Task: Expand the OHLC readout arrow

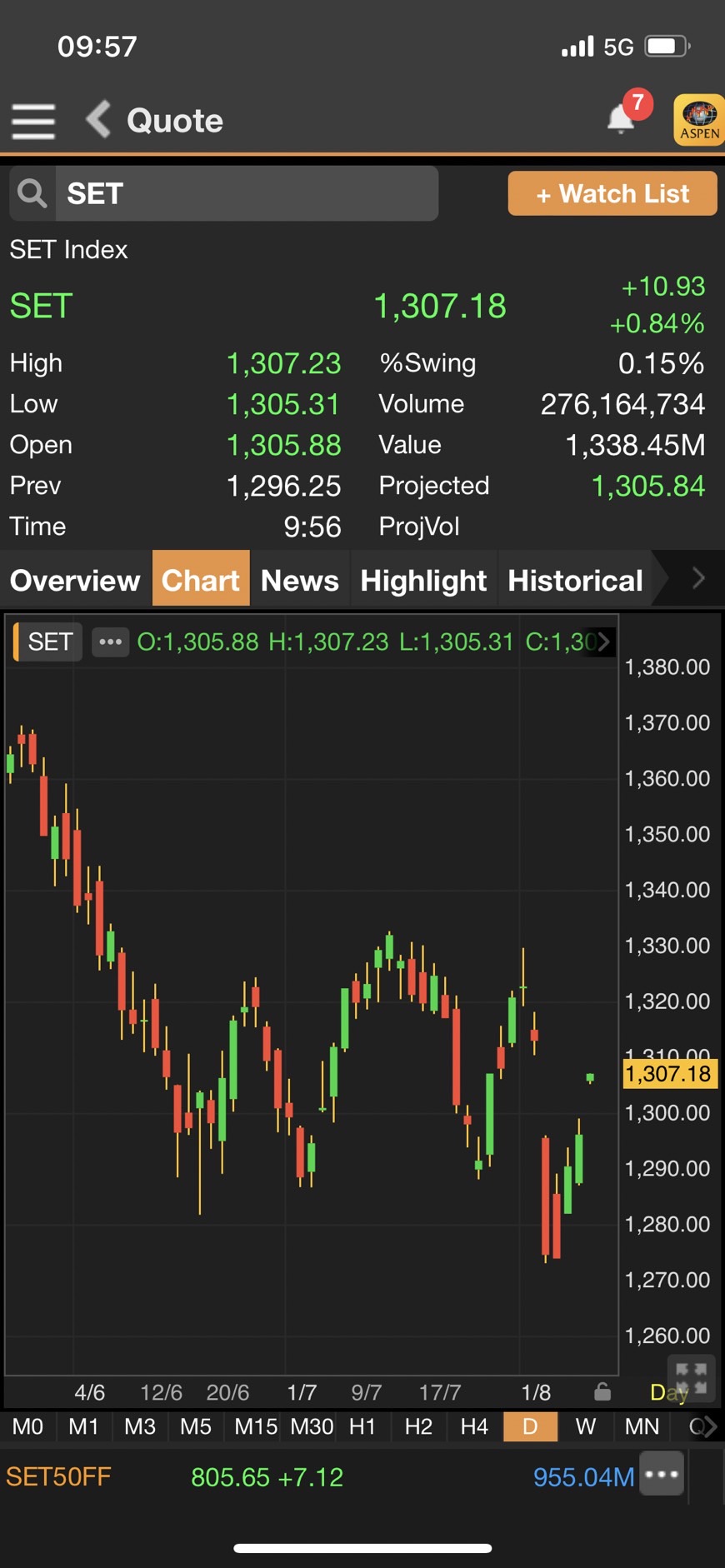Action: [x=604, y=642]
